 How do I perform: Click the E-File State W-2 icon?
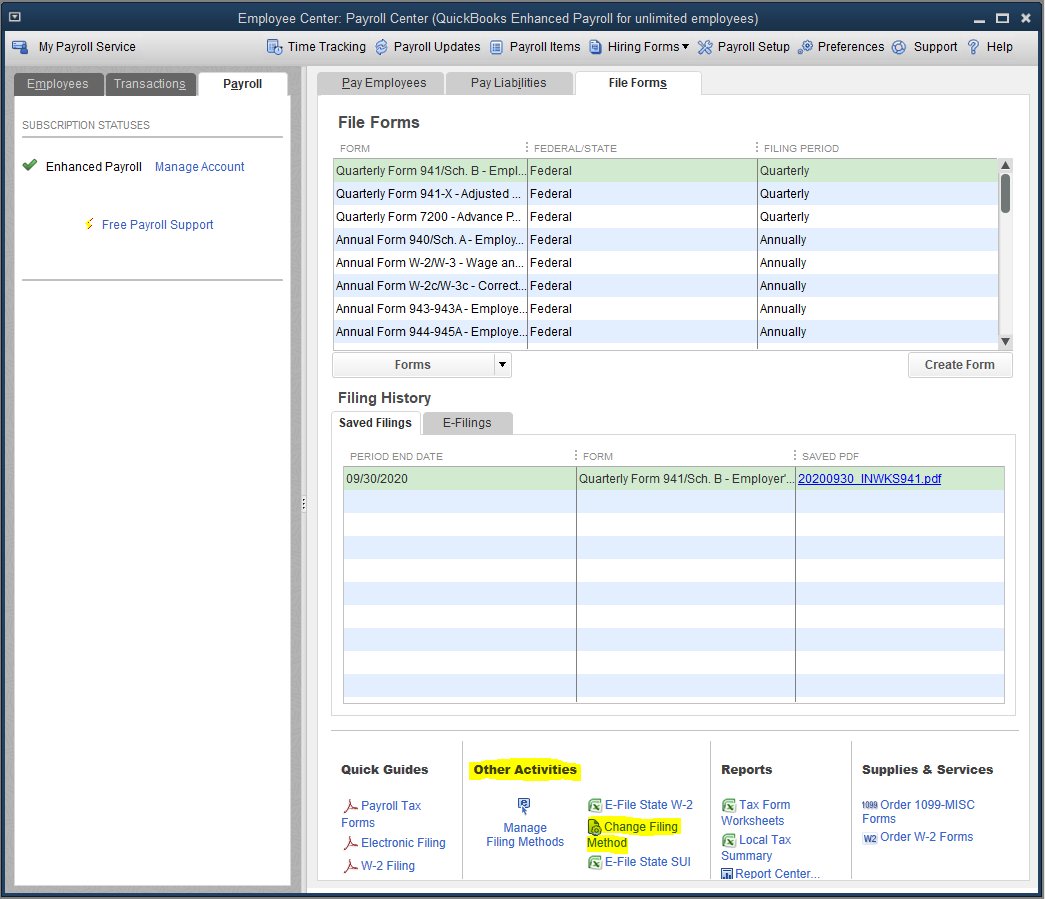coord(594,806)
